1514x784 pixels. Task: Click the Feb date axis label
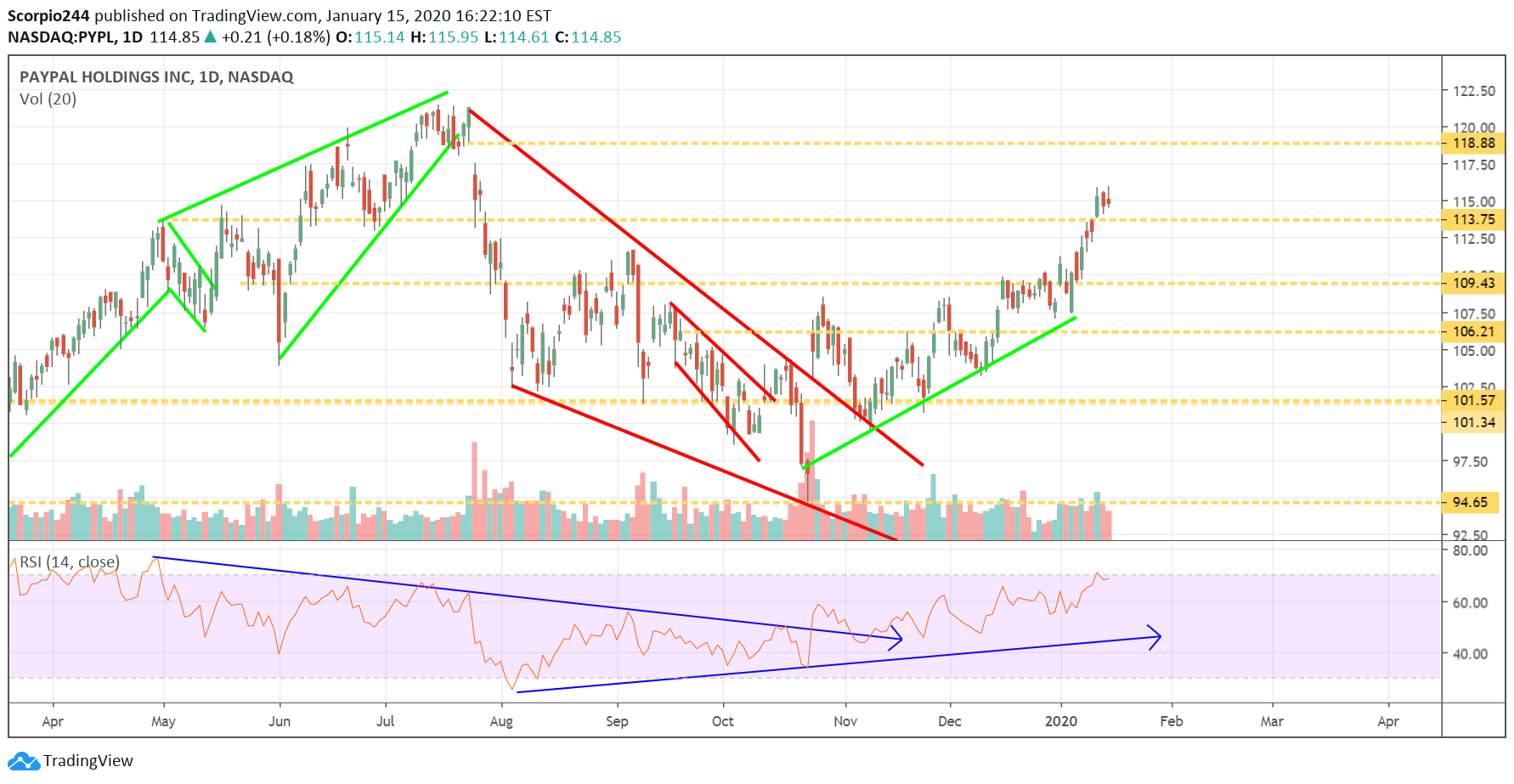point(1172,721)
